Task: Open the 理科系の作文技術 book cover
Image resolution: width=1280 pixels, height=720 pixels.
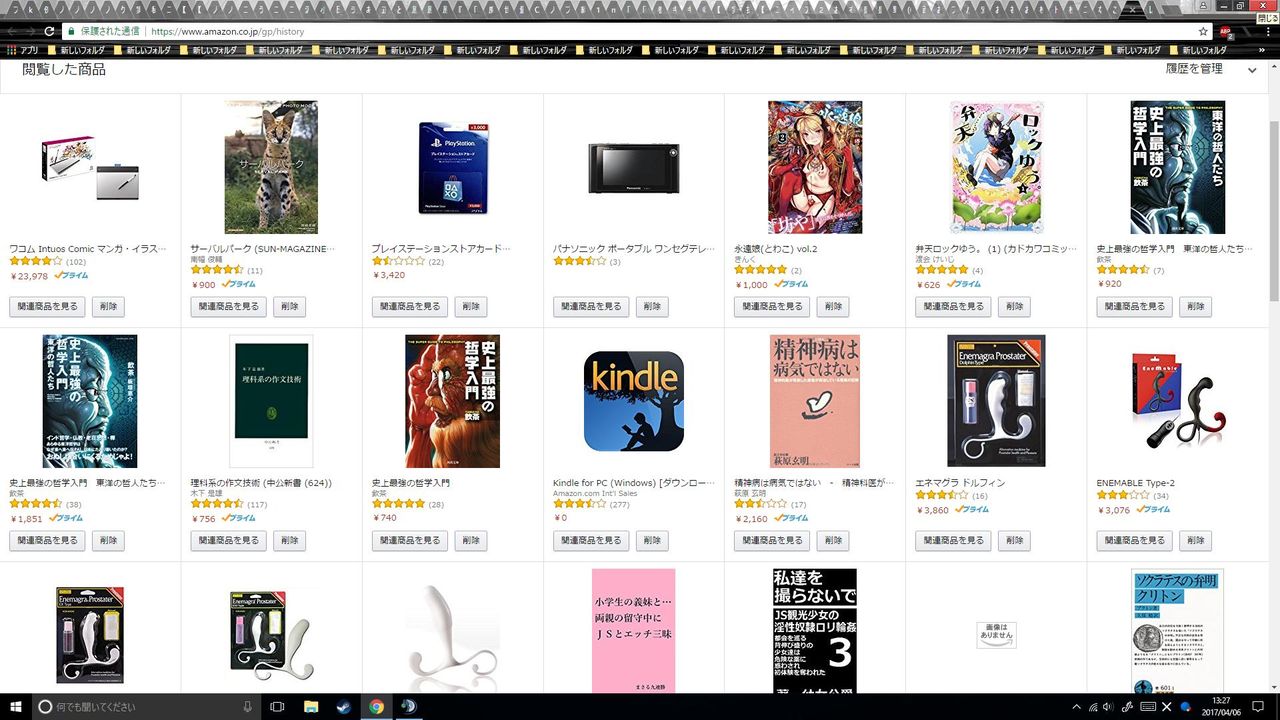Action: pos(271,401)
